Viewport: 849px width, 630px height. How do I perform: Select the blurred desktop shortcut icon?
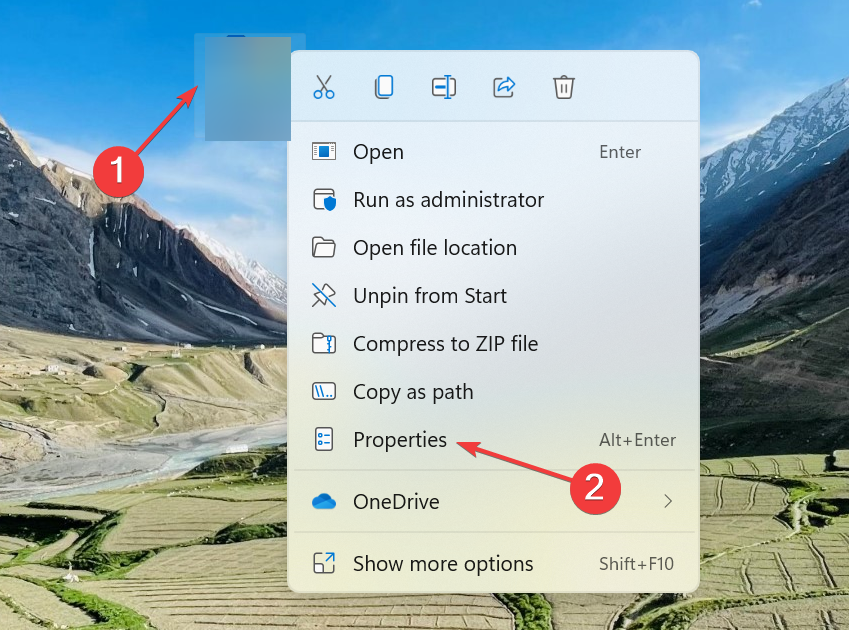(x=248, y=88)
